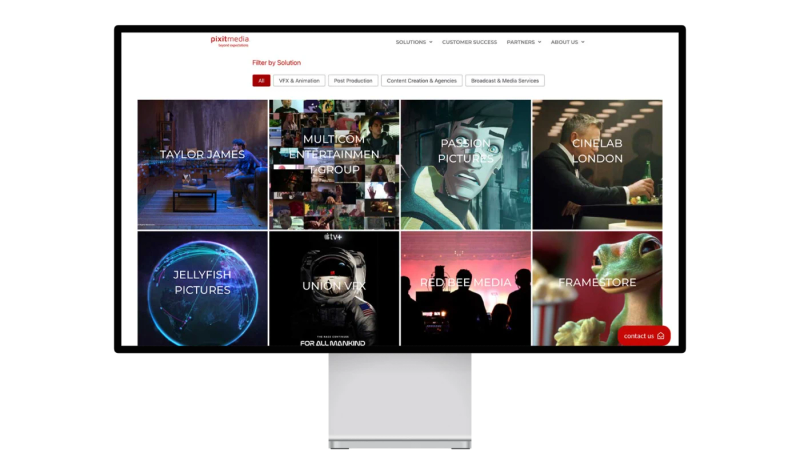Click the envelope icon in contact us
The width and height of the screenshot is (800, 450).
click(x=661, y=336)
